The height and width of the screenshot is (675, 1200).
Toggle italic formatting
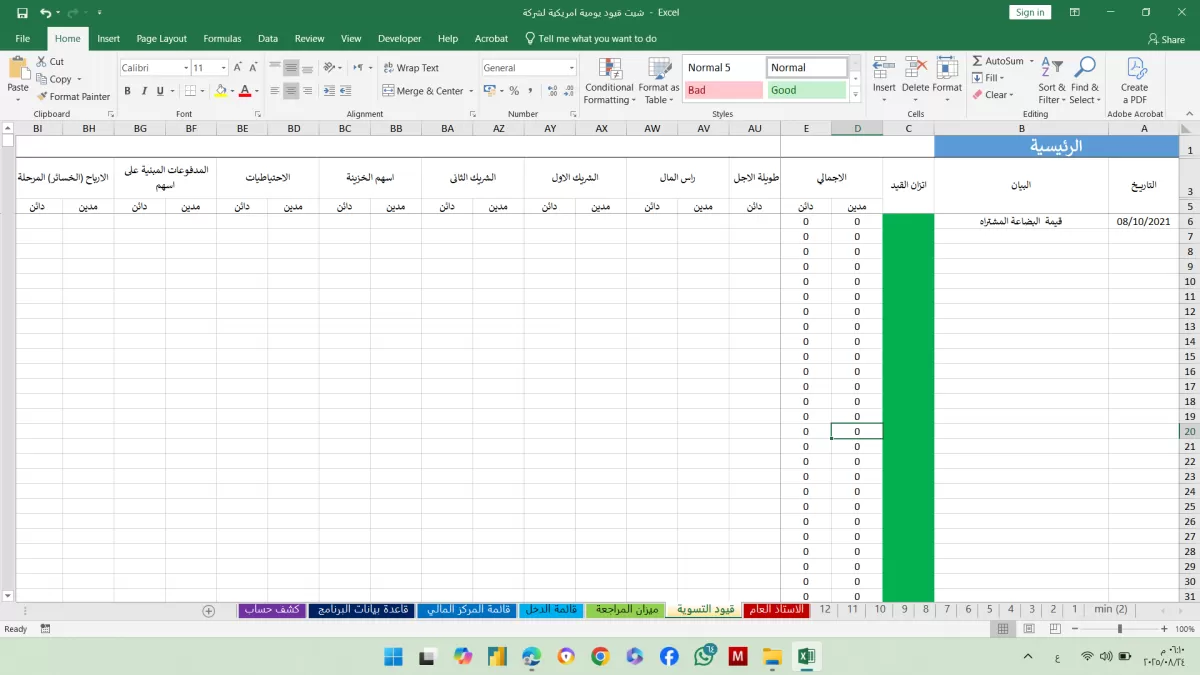pos(144,91)
